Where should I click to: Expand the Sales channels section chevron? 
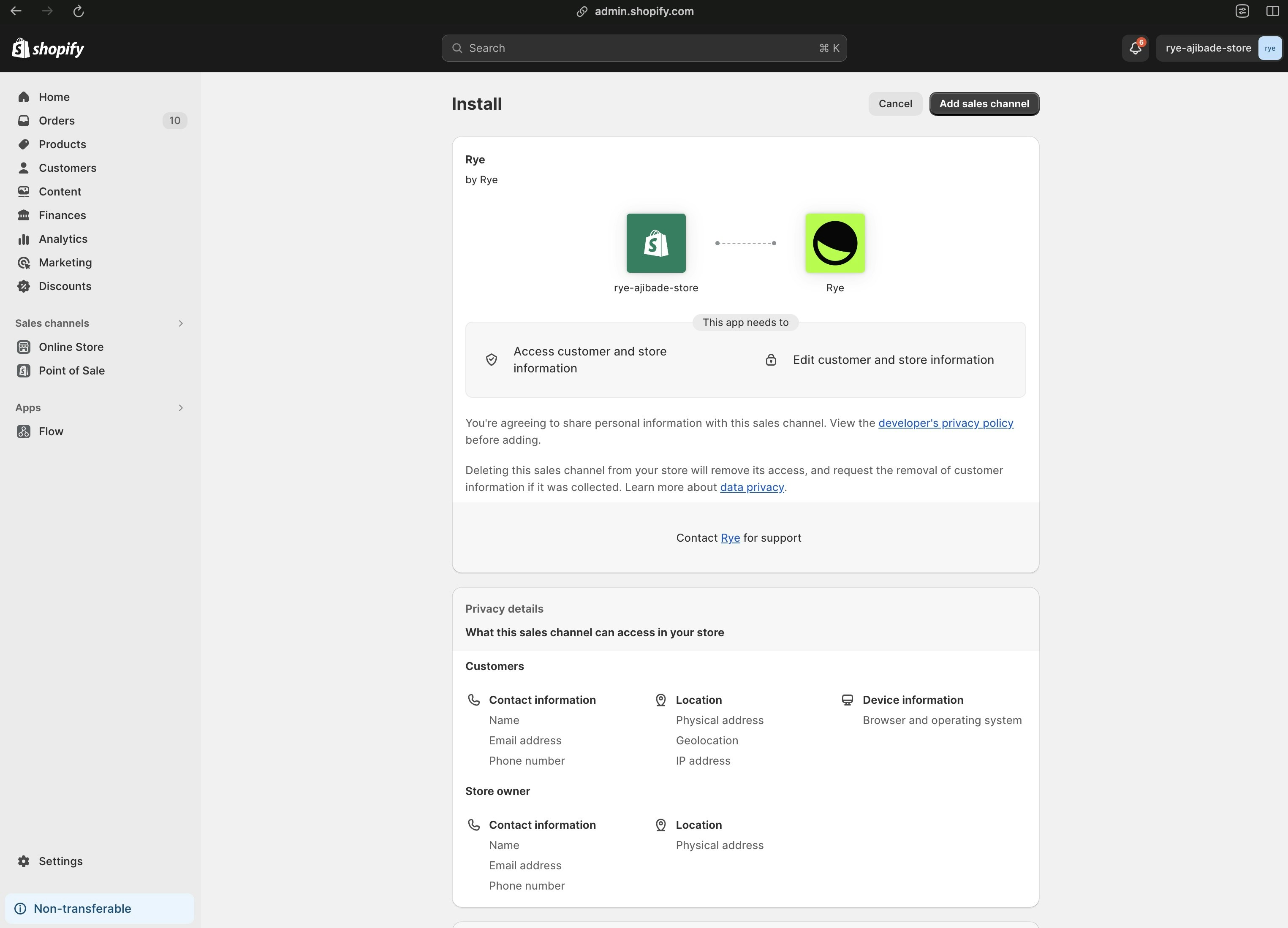181,323
